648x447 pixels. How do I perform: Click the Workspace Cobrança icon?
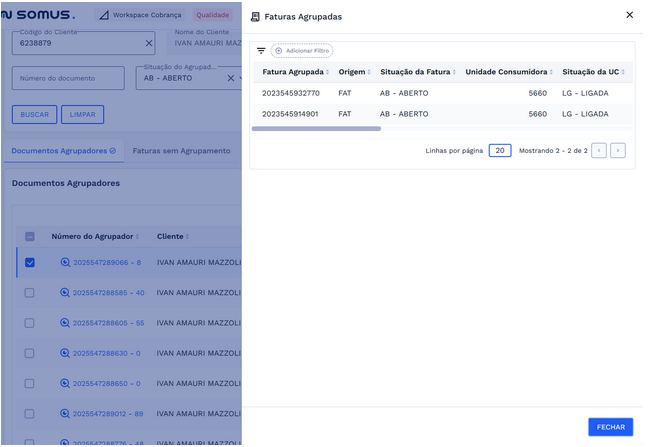point(105,16)
